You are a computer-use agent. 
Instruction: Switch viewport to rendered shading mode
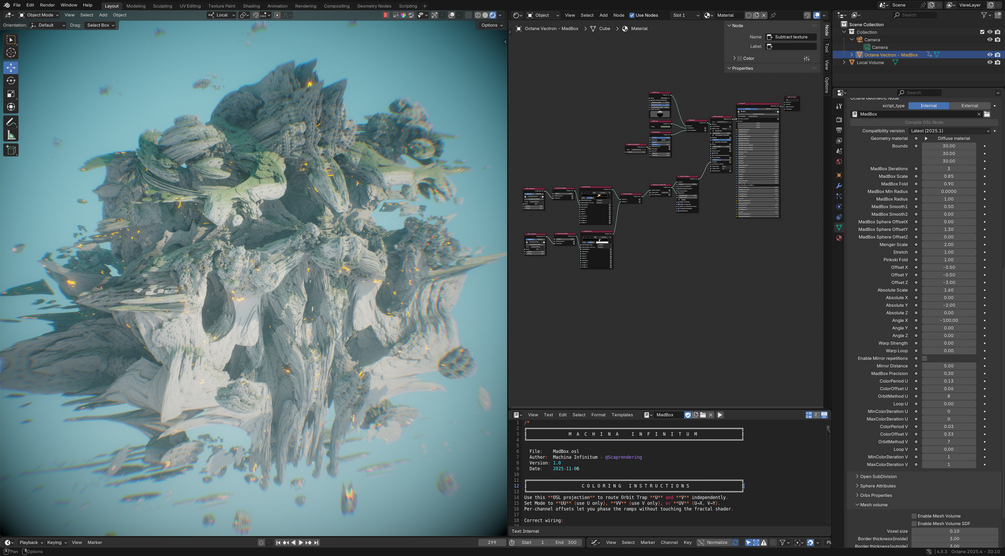(492, 15)
